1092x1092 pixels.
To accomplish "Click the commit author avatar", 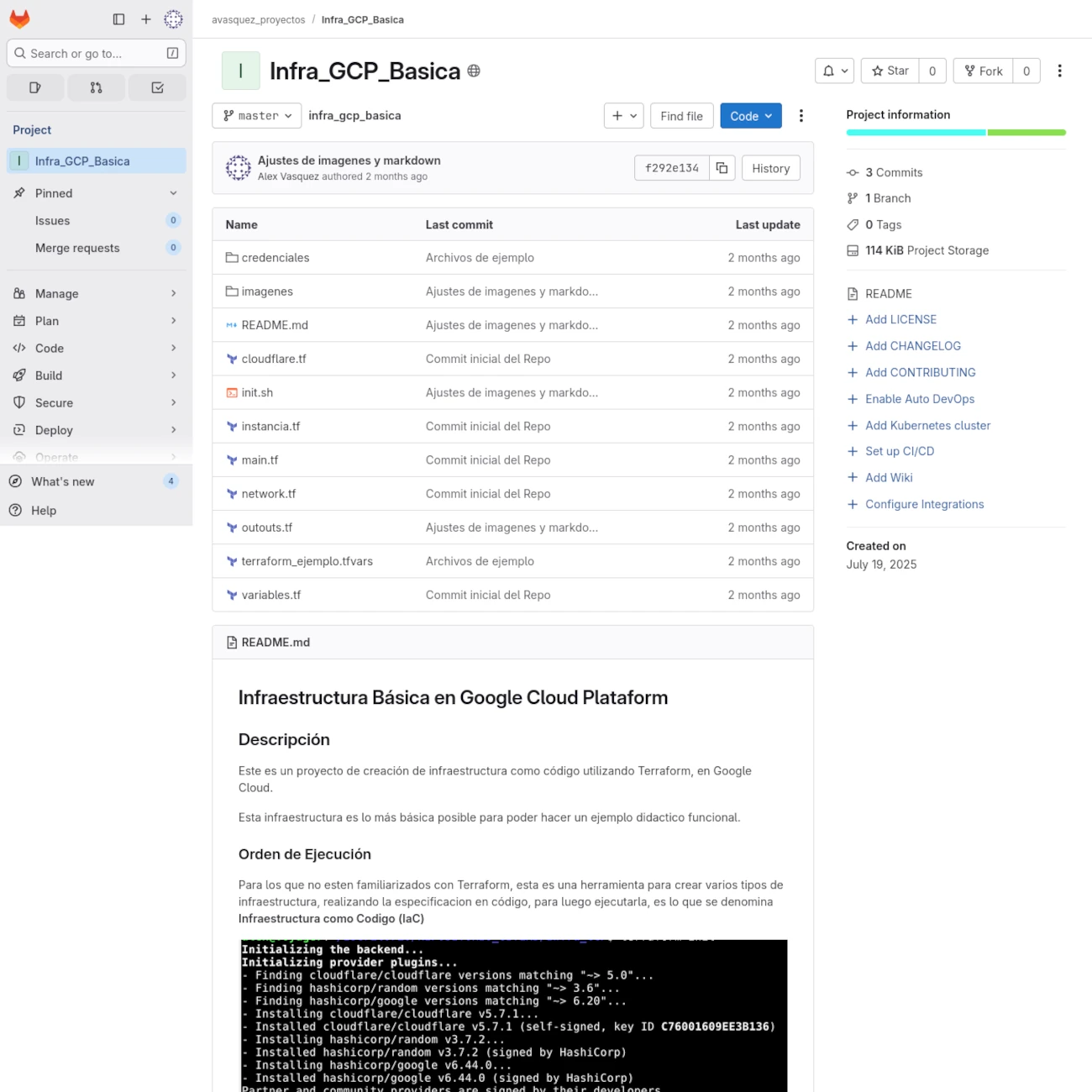I will (239, 168).
